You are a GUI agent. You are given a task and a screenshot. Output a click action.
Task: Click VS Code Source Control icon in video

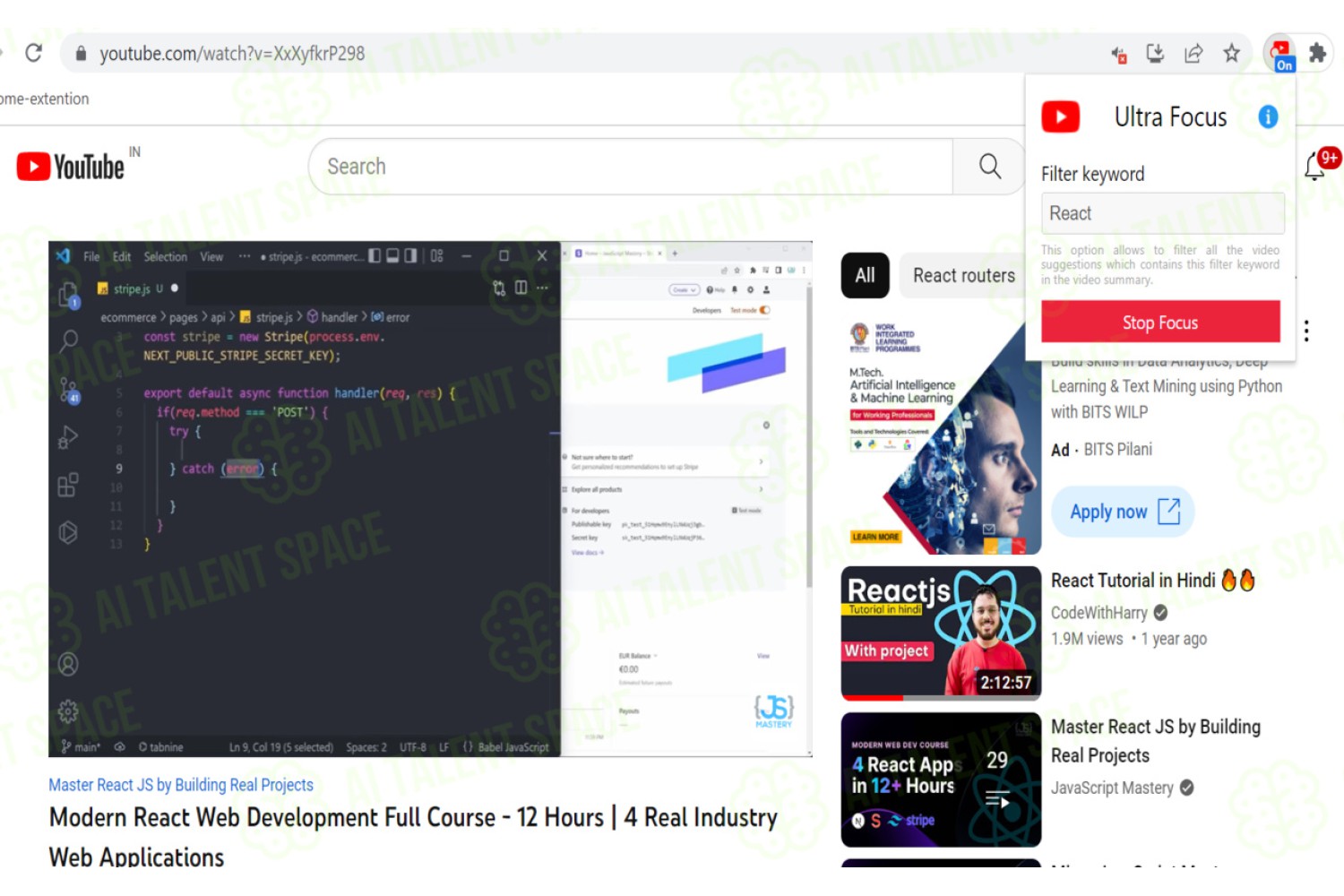tap(69, 390)
